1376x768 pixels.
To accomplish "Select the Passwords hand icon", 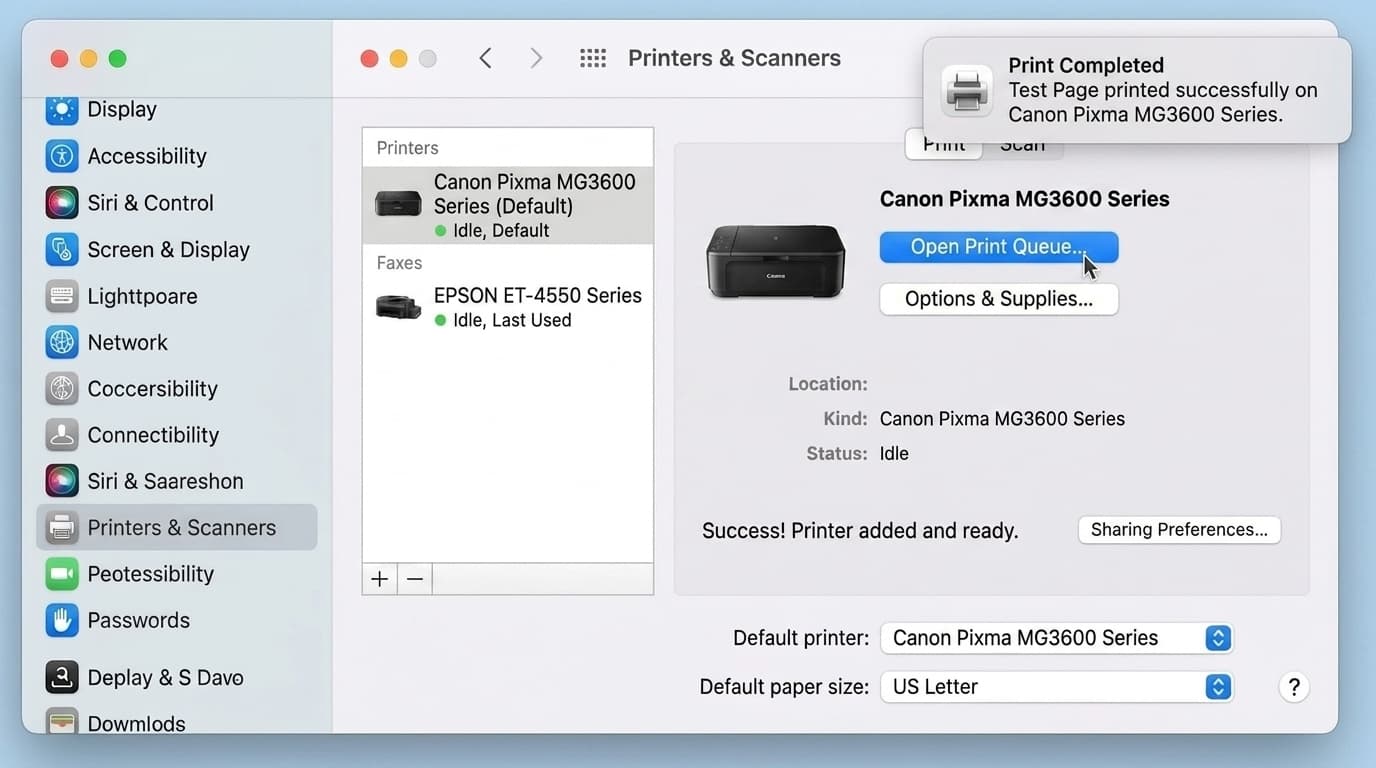I will (x=62, y=620).
